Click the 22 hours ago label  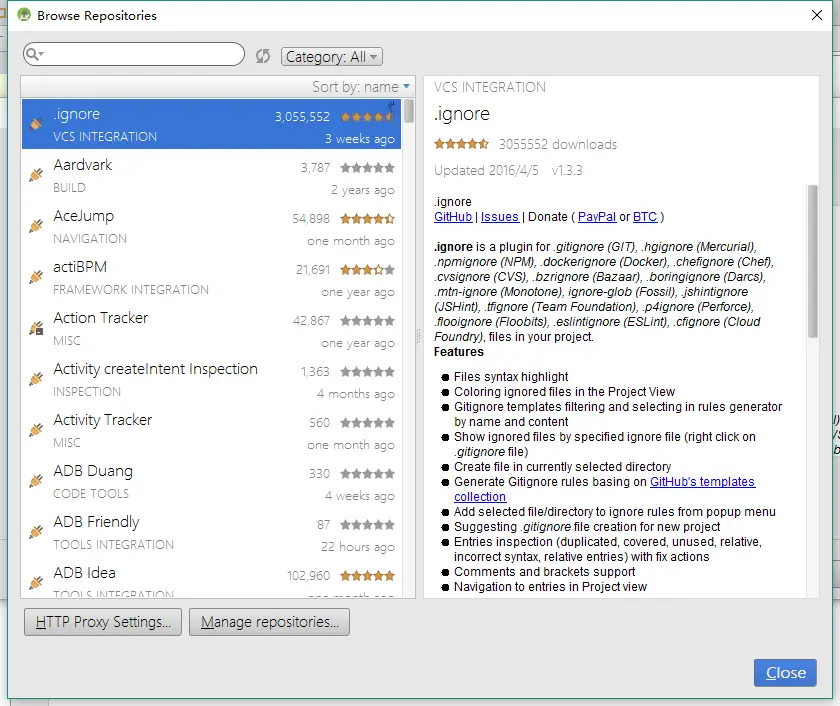[357, 546]
